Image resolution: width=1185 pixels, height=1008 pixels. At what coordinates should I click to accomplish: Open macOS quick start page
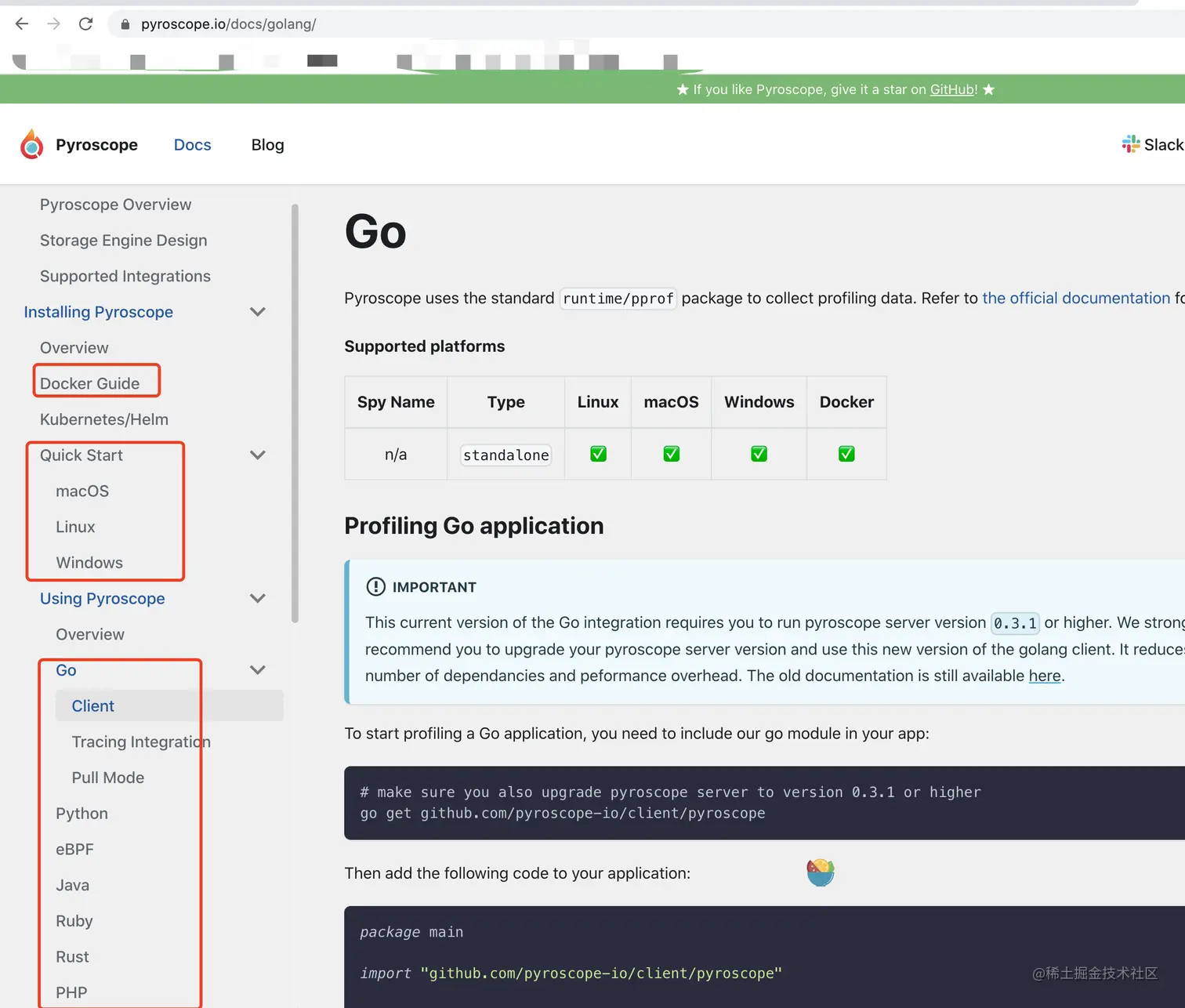click(x=82, y=491)
